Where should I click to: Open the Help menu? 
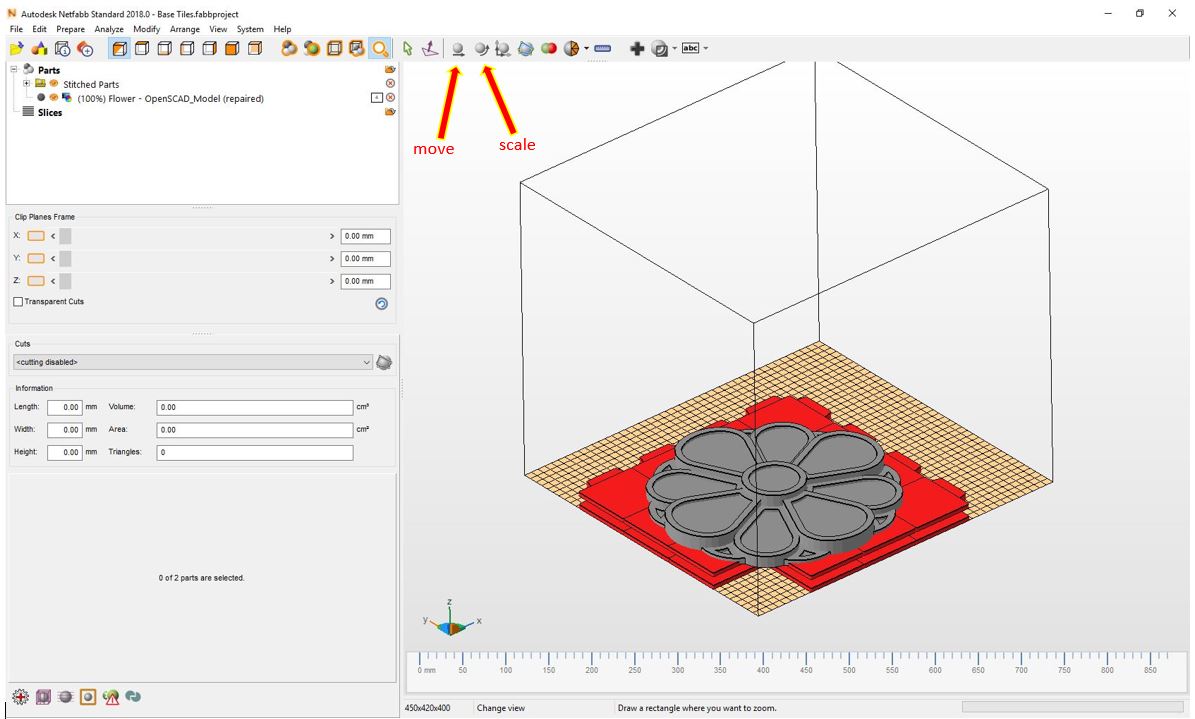(282, 29)
